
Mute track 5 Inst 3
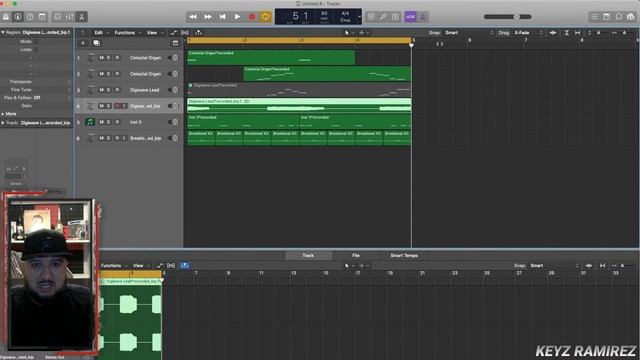(101, 122)
